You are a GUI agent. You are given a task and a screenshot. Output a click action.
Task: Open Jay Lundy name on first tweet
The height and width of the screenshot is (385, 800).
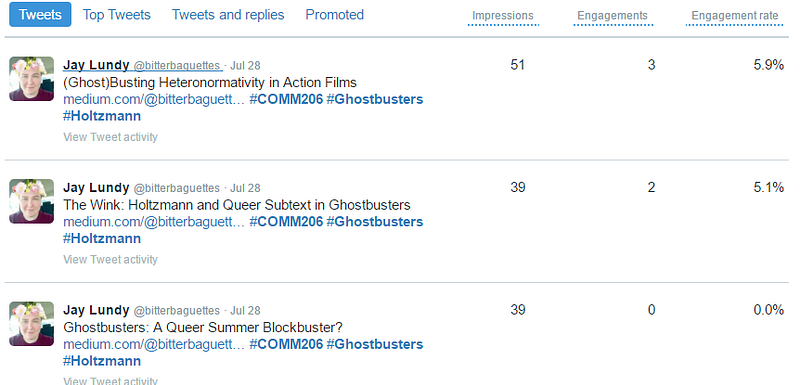point(96,65)
